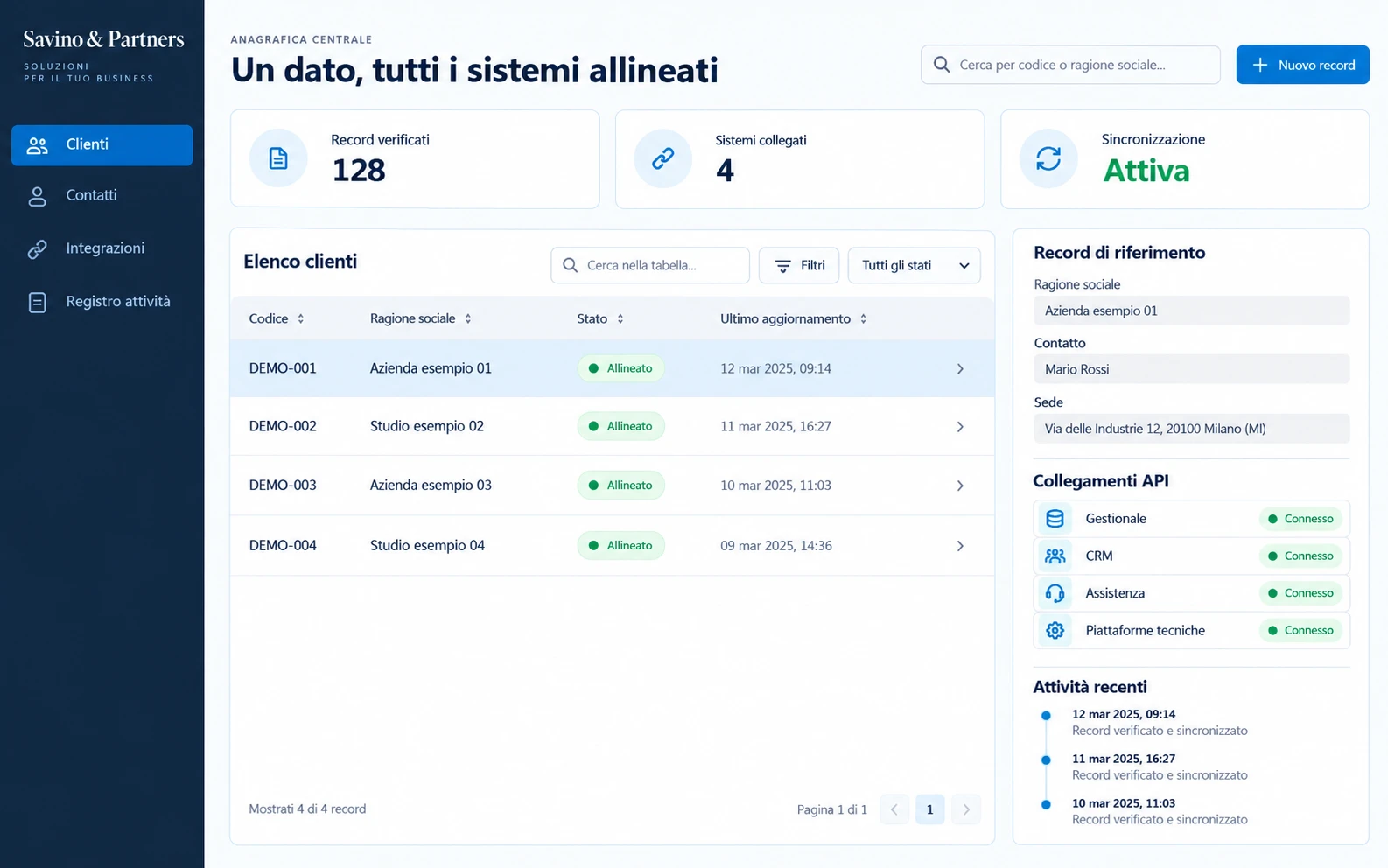Viewport: 1388px width, 868px height.
Task: Click the Integrazioni link icon
Action: tap(38, 249)
